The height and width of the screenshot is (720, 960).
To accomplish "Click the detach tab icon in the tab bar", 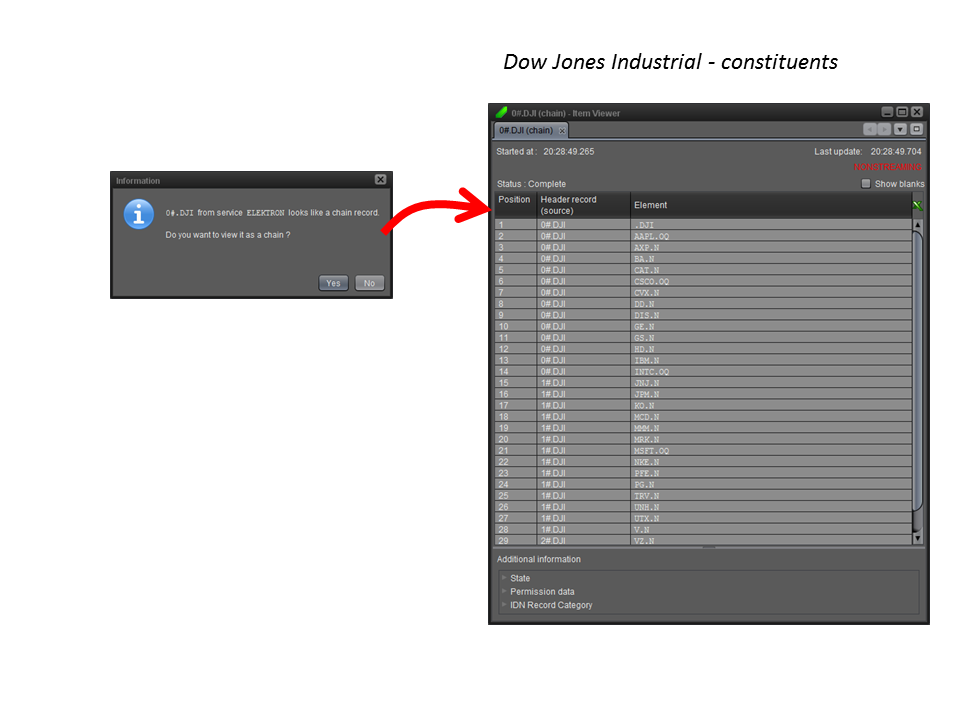I will (917, 129).
